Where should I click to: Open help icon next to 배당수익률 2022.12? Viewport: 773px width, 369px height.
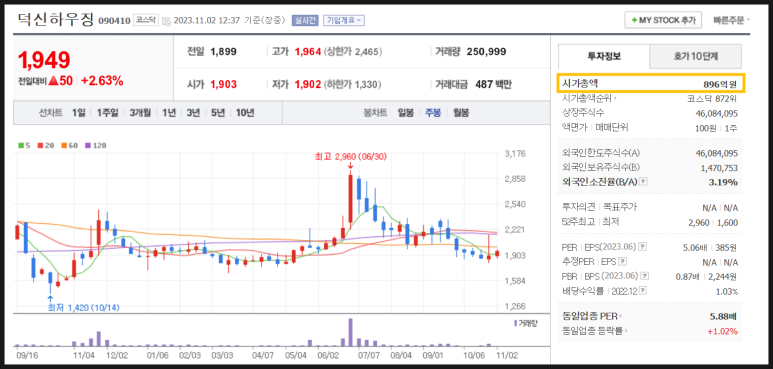[x=643, y=291]
